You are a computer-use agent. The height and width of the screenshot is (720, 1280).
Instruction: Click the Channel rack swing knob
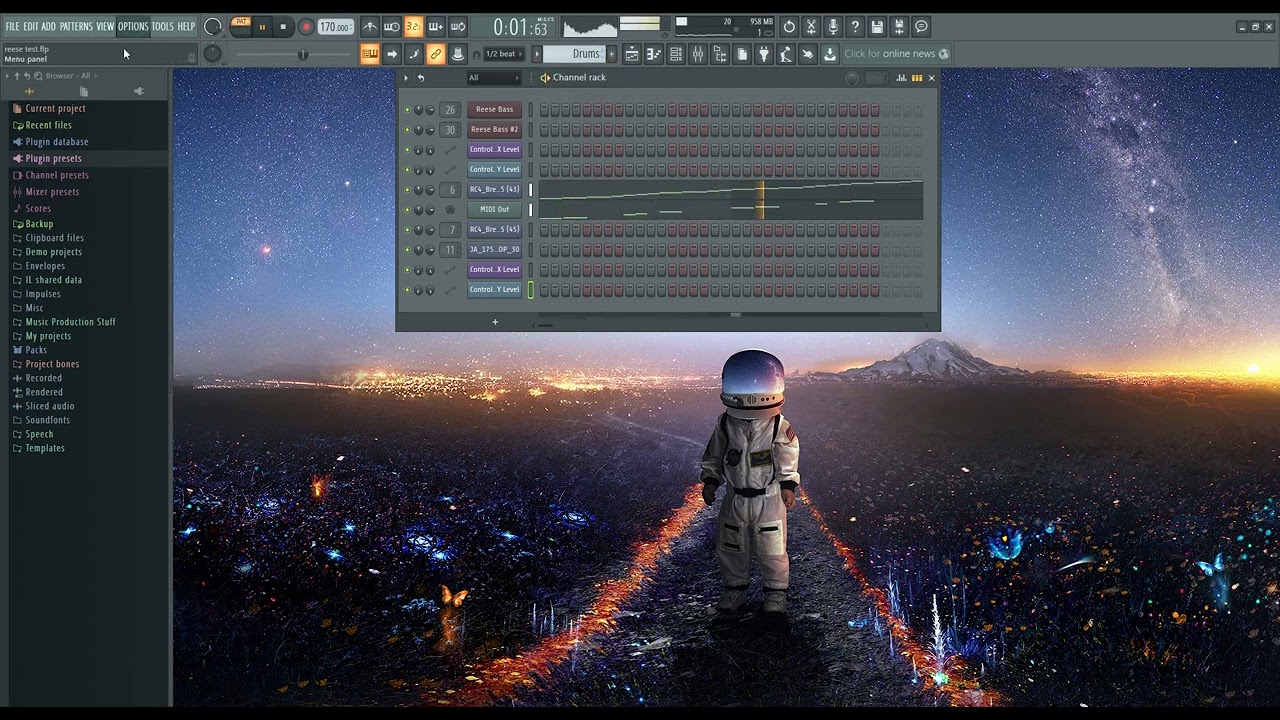(852, 78)
